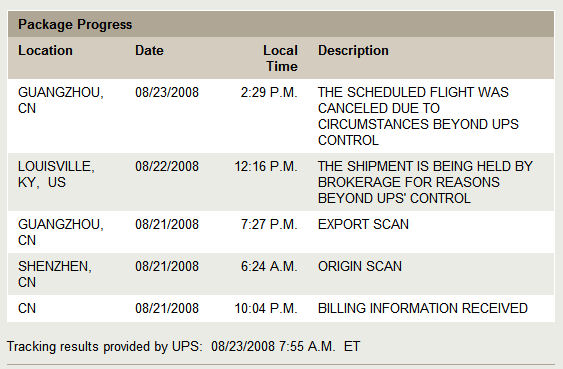
Task: Click the Description column header
Action: [x=353, y=50]
